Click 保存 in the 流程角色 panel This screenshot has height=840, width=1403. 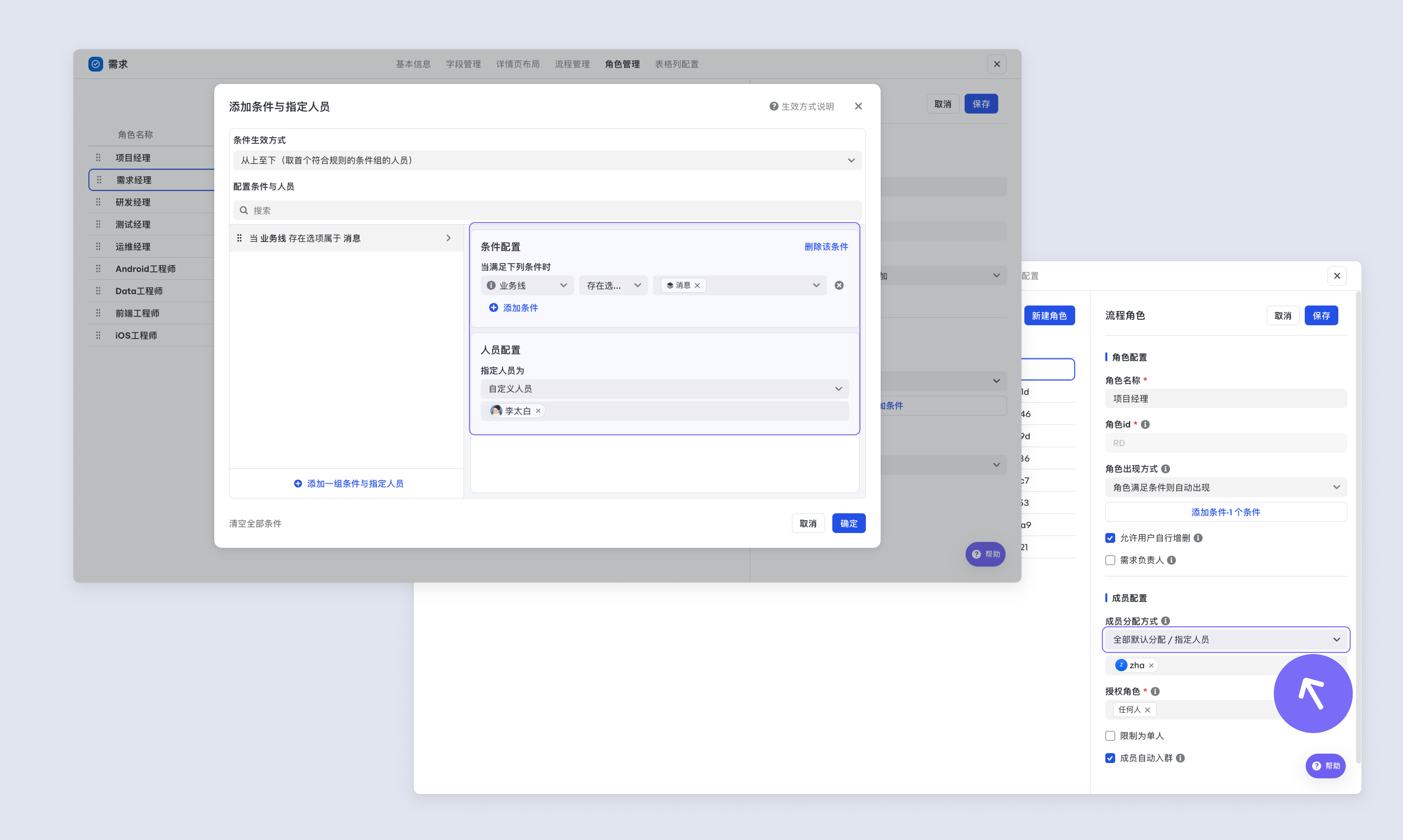click(x=1322, y=316)
